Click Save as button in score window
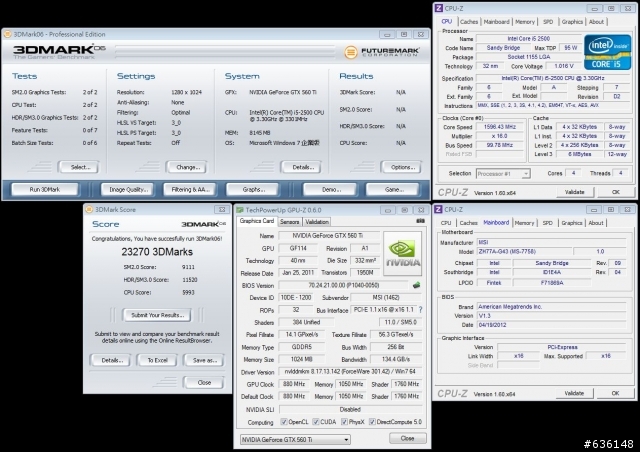This screenshot has height=452, width=640. point(204,360)
